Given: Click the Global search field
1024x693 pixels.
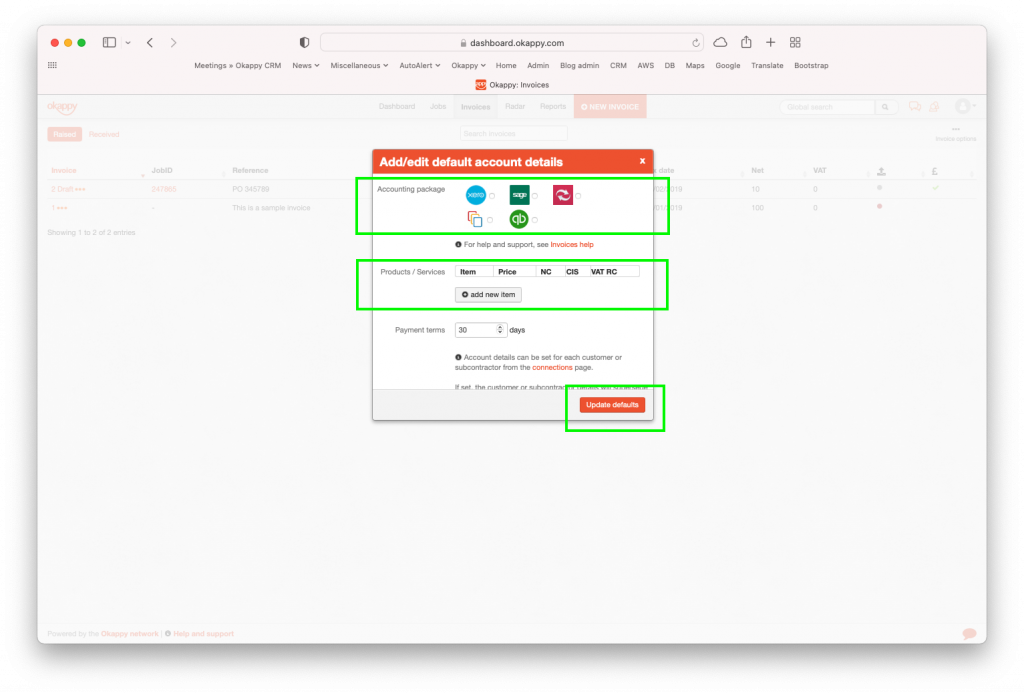Looking at the screenshot, I should (x=827, y=107).
